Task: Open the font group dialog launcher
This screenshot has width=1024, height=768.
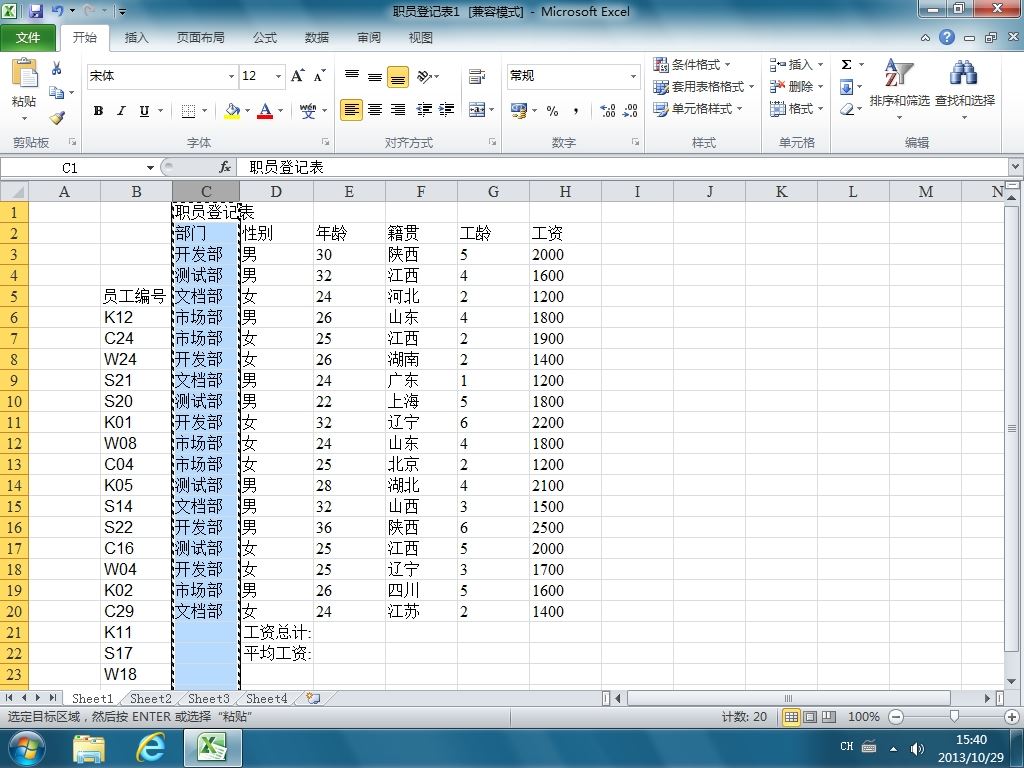Action: [x=325, y=142]
